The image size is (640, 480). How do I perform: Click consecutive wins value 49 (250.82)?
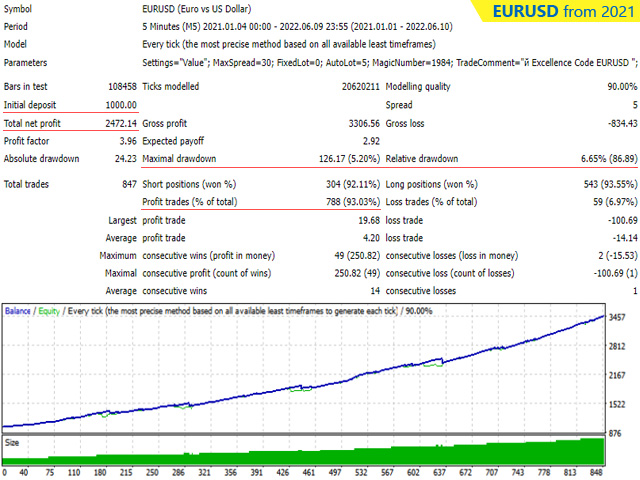click(x=357, y=256)
